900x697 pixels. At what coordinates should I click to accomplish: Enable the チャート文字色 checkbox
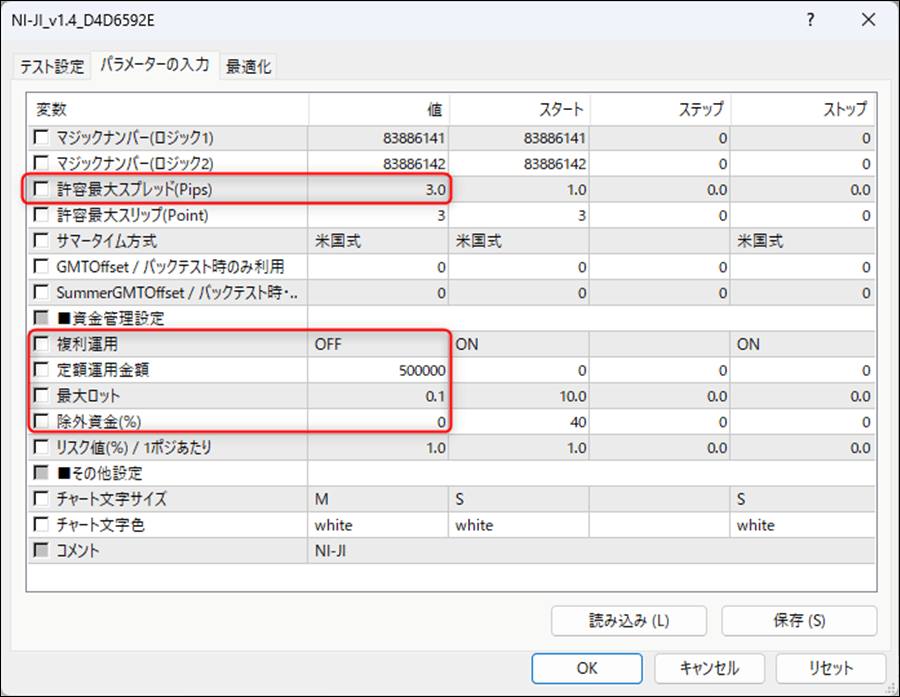[x=42, y=525]
